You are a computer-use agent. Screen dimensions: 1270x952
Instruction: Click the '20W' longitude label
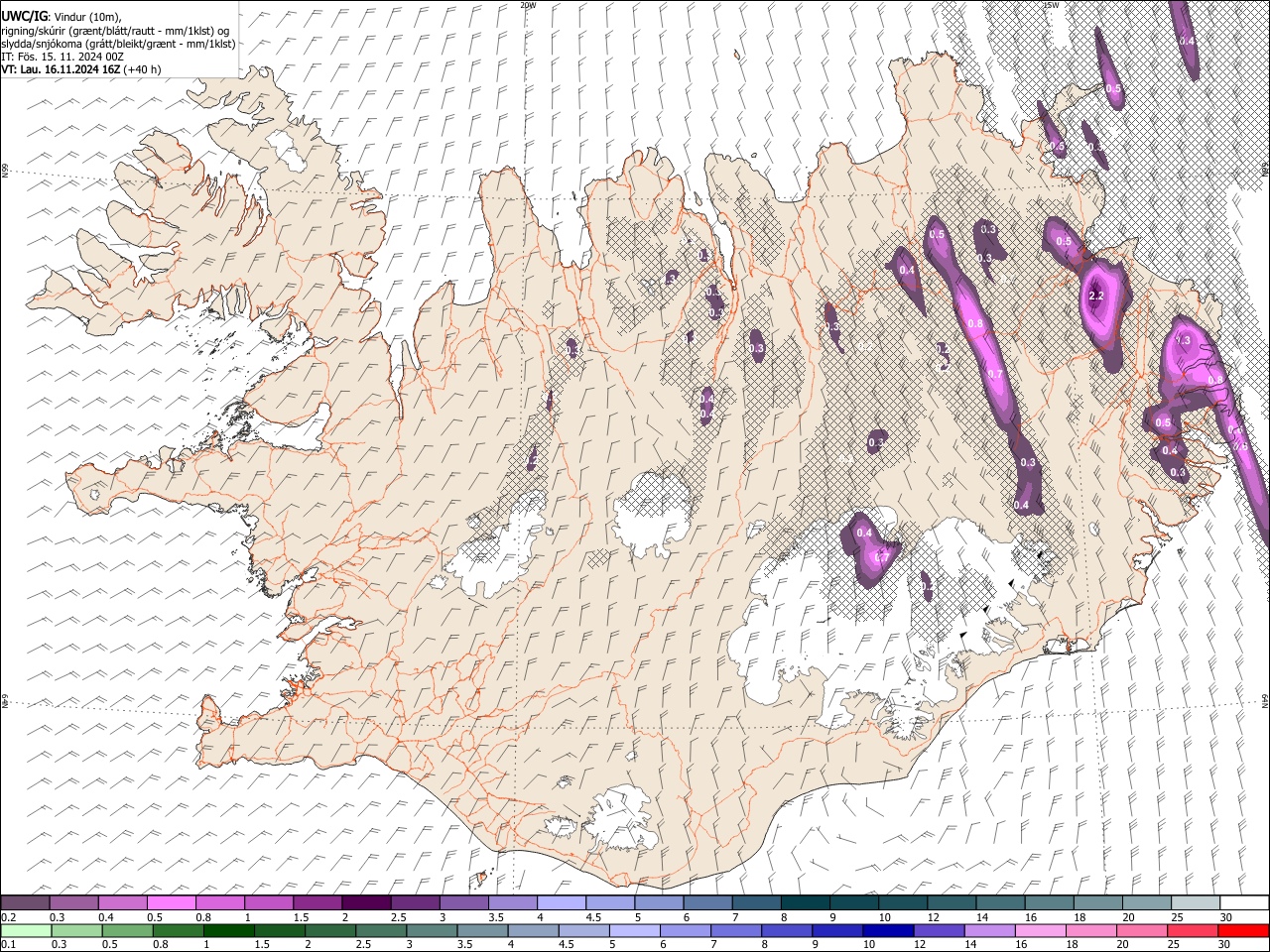click(528, 5)
